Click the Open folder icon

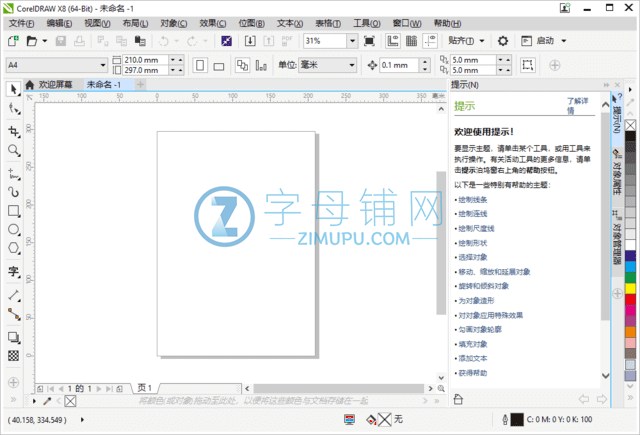pyautogui.click(x=31, y=41)
